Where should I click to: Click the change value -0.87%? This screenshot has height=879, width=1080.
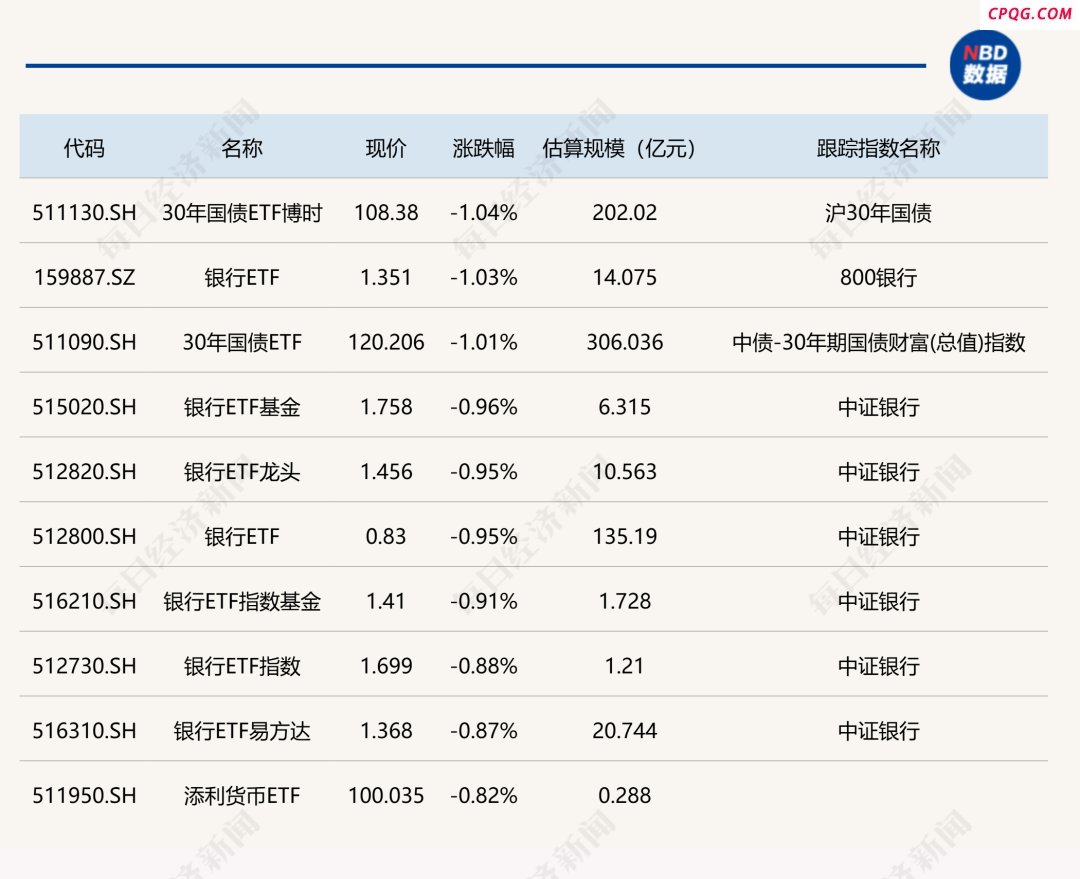[484, 731]
